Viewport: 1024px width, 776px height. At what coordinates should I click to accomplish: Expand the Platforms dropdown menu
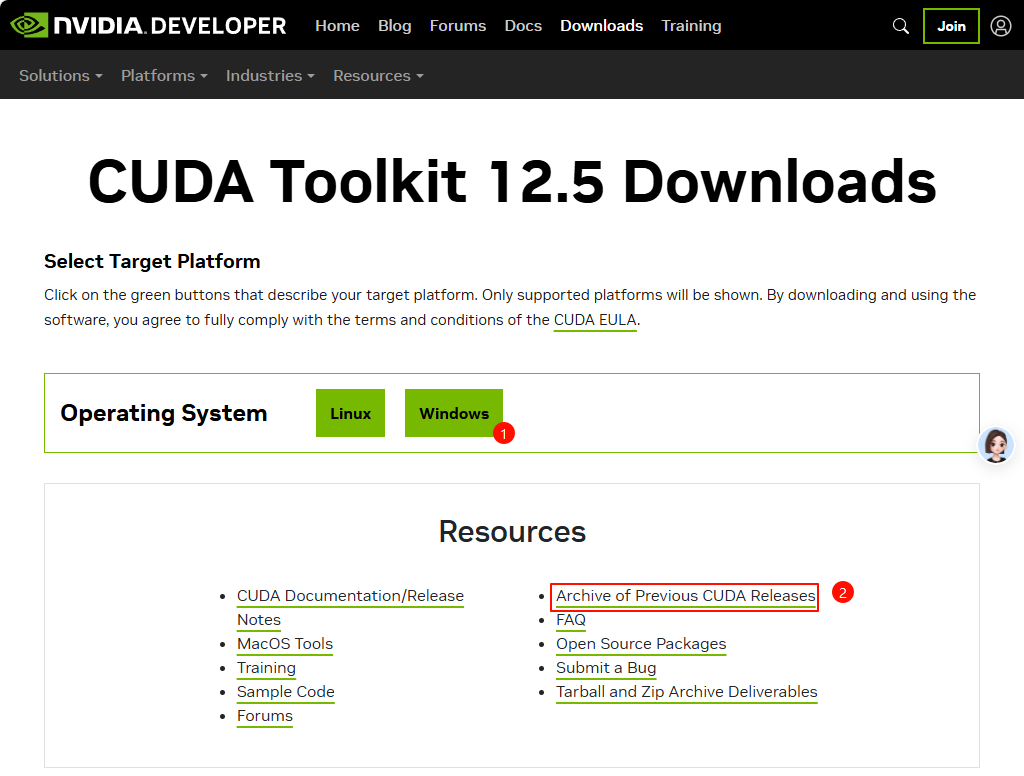click(164, 76)
